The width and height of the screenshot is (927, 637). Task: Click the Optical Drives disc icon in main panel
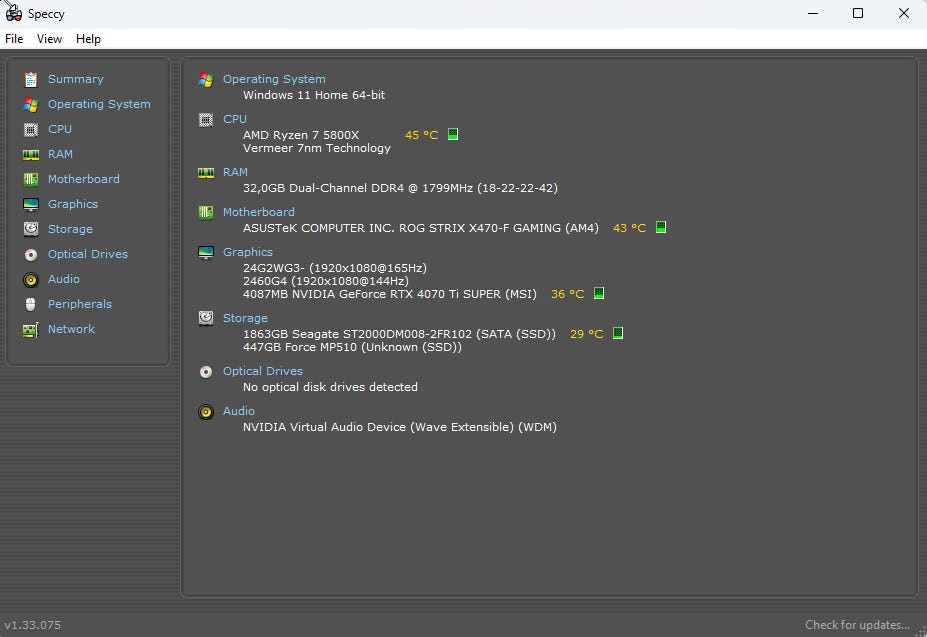pyautogui.click(x=206, y=371)
